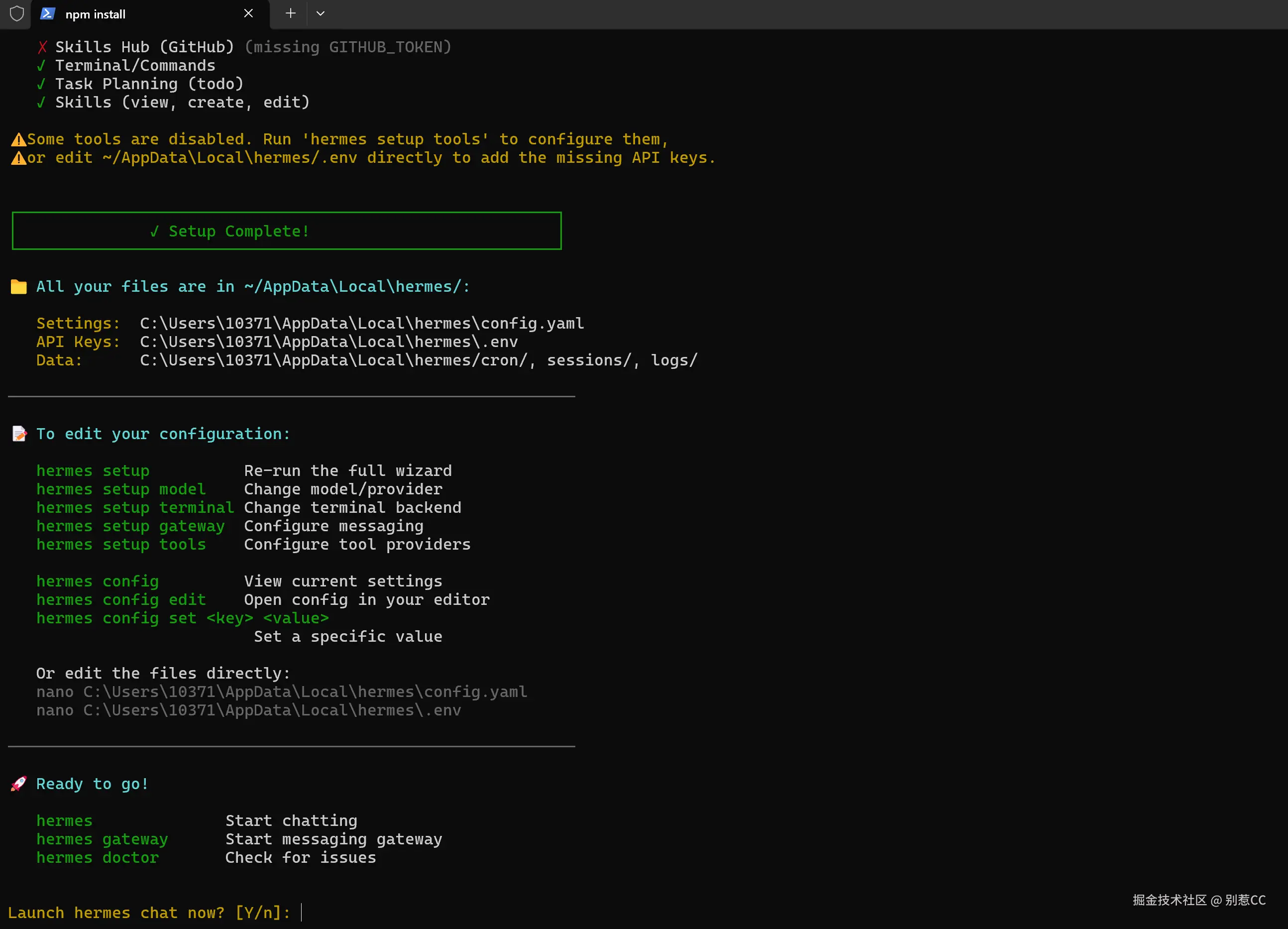Screen dimensions: 1288x929
Task: Click the PowerShell icon on the tab
Action: pyautogui.click(x=48, y=13)
